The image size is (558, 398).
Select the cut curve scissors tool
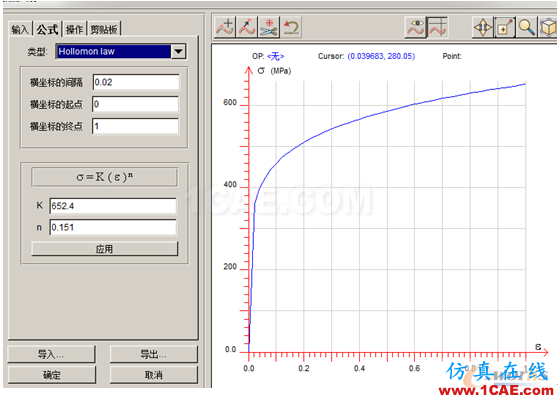coord(269,27)
